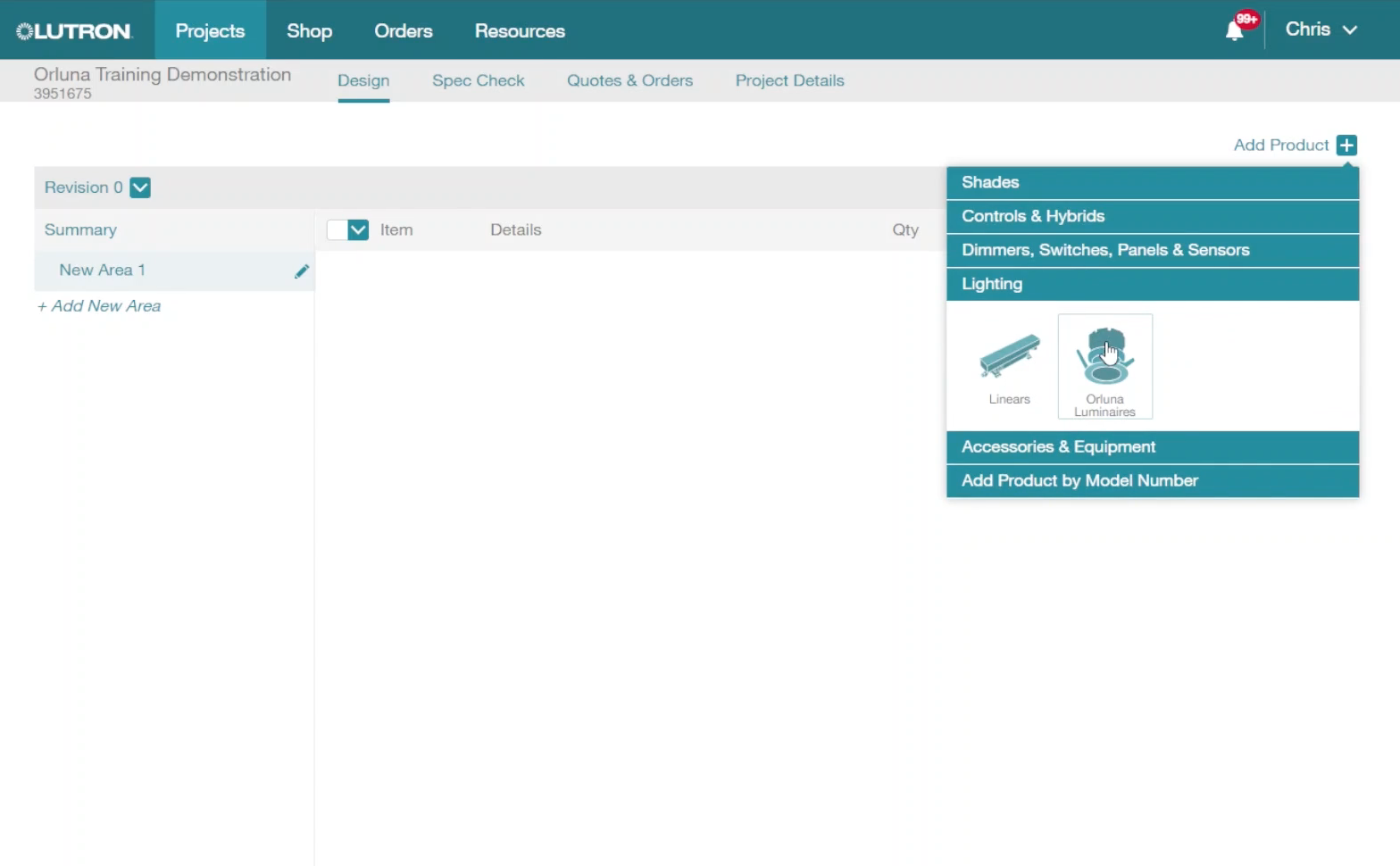Select the Linears product icon
This screenshot has width=1400, height=866.
(x=1010, y=367)
